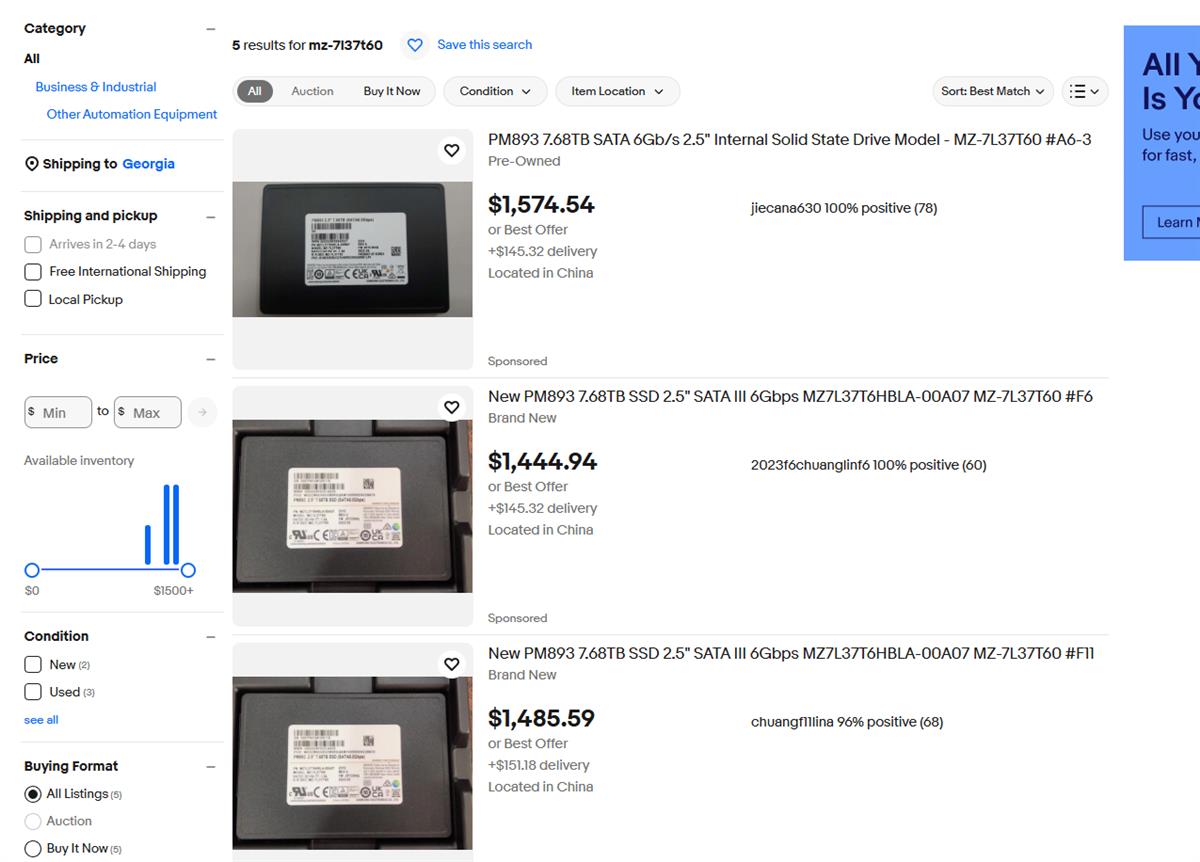Click heart icon to save this search
The width and height of the screenshot is (1200, 862).
pos(415,45)
